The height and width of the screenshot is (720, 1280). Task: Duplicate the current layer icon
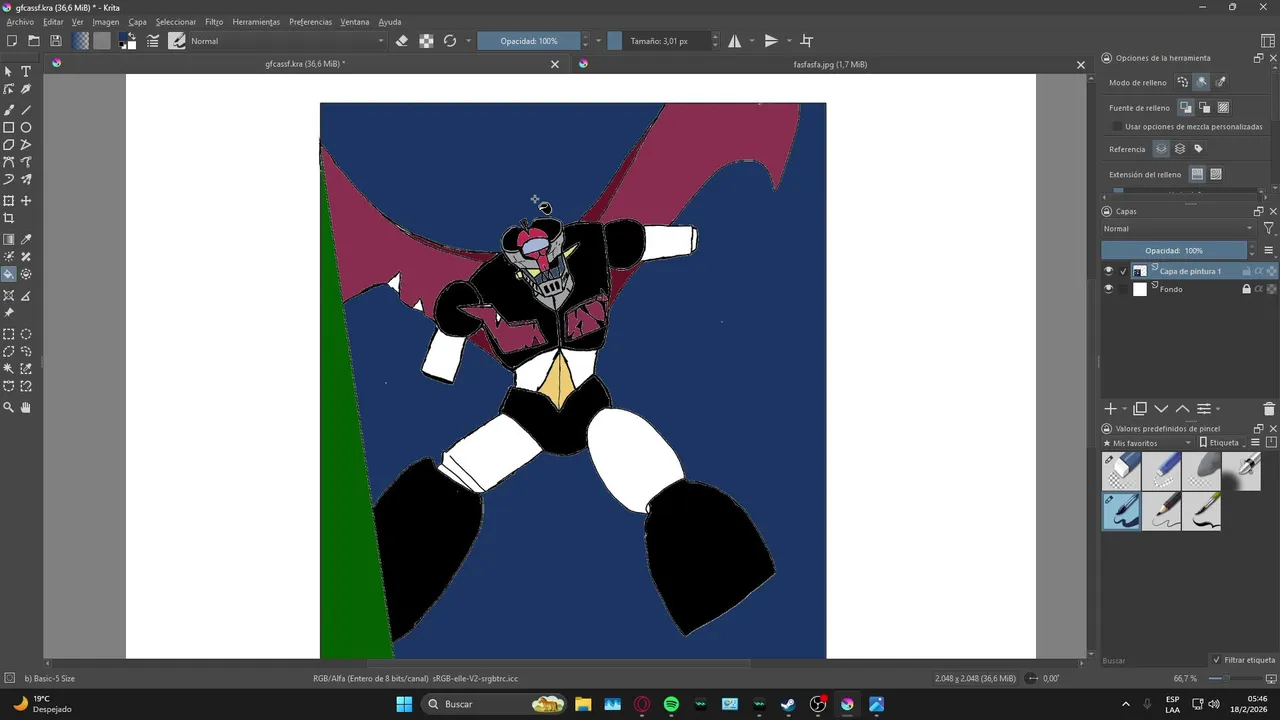point(1140,409)
